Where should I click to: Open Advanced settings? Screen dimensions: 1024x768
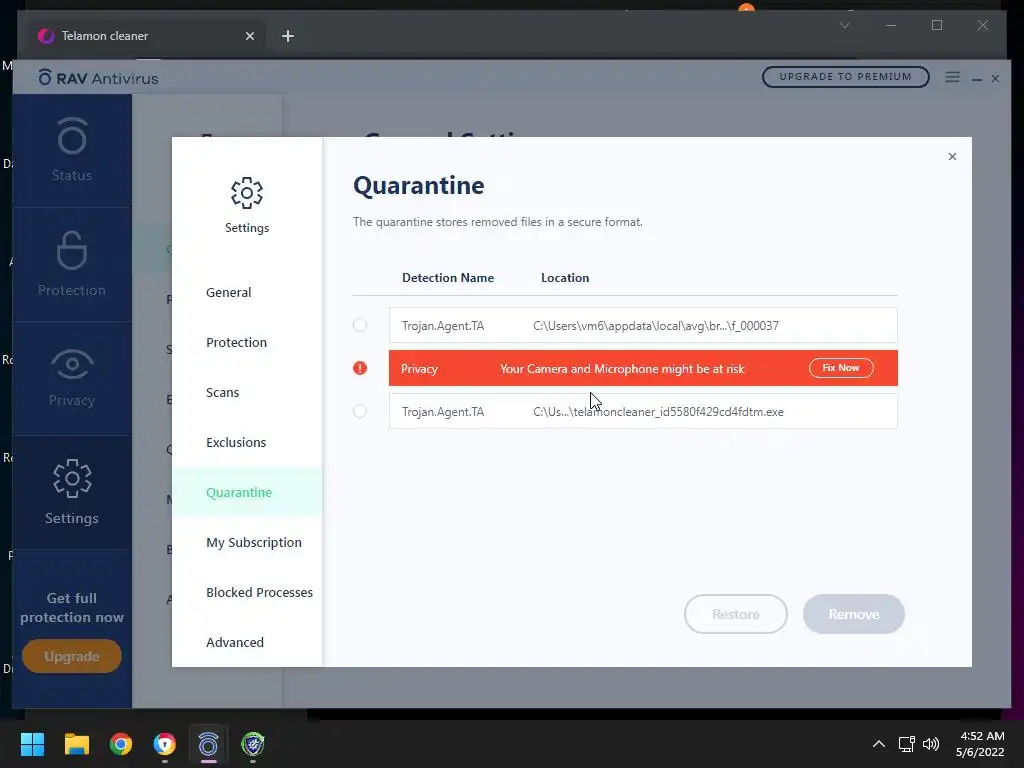click(x=235, y=643)
